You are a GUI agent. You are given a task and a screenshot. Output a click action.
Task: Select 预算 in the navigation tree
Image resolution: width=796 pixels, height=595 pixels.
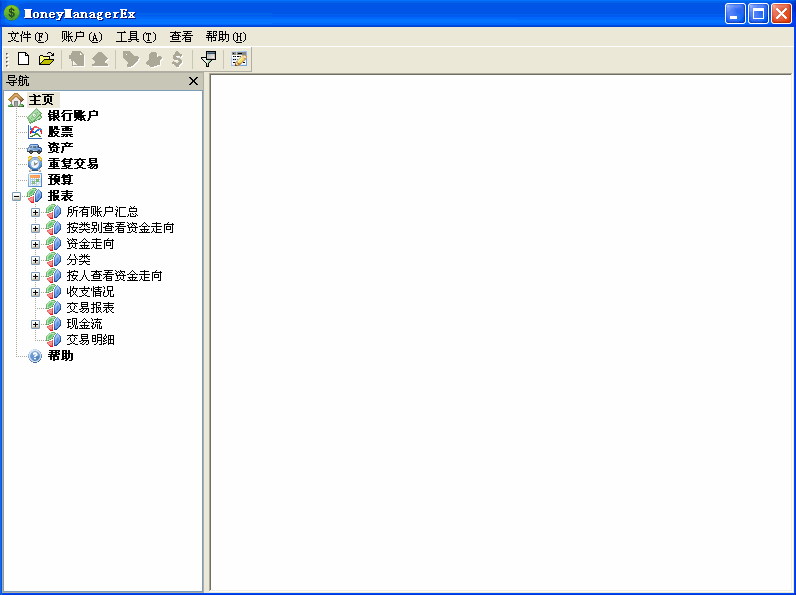60,180
